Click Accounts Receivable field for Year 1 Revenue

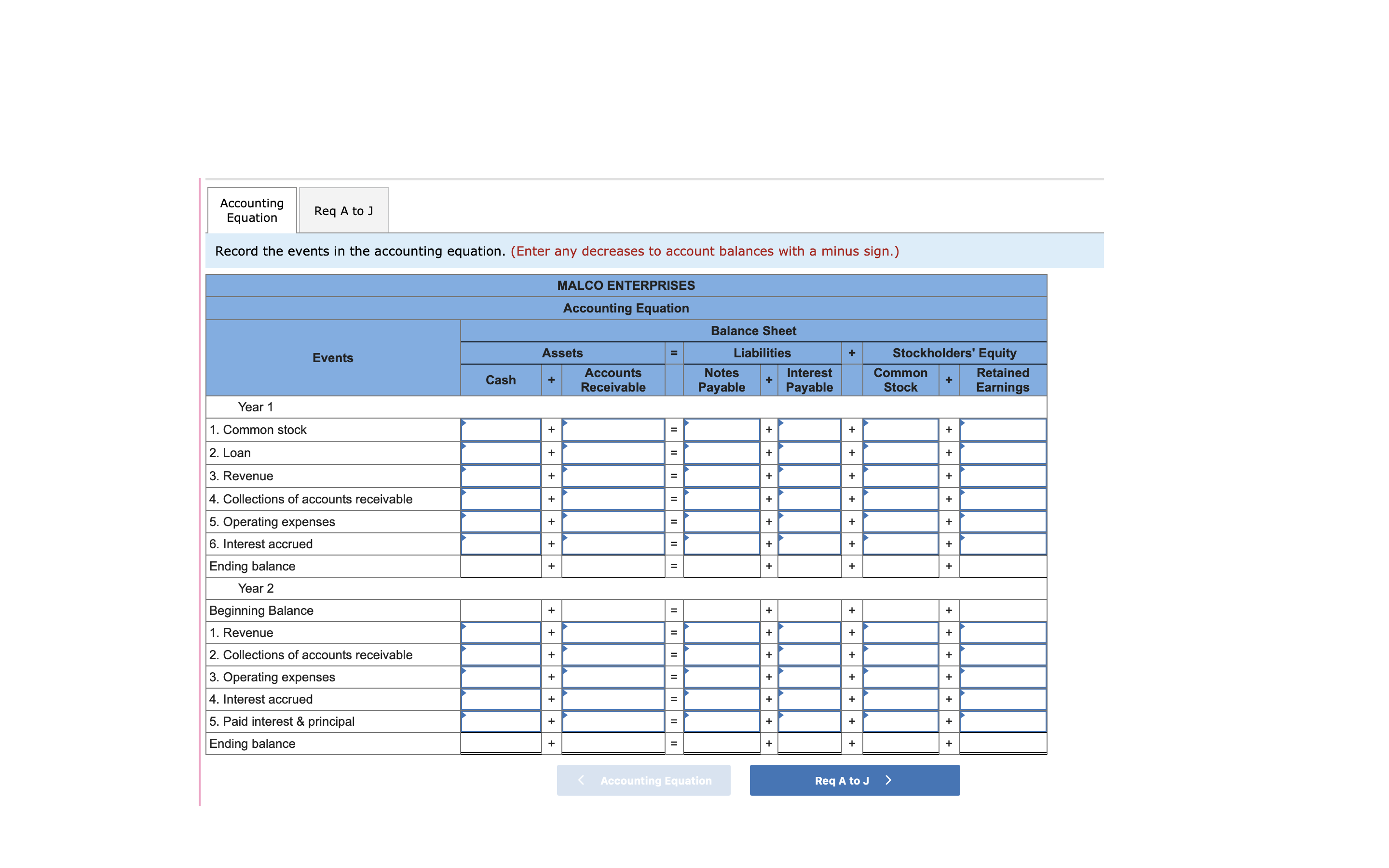(613, 476)
